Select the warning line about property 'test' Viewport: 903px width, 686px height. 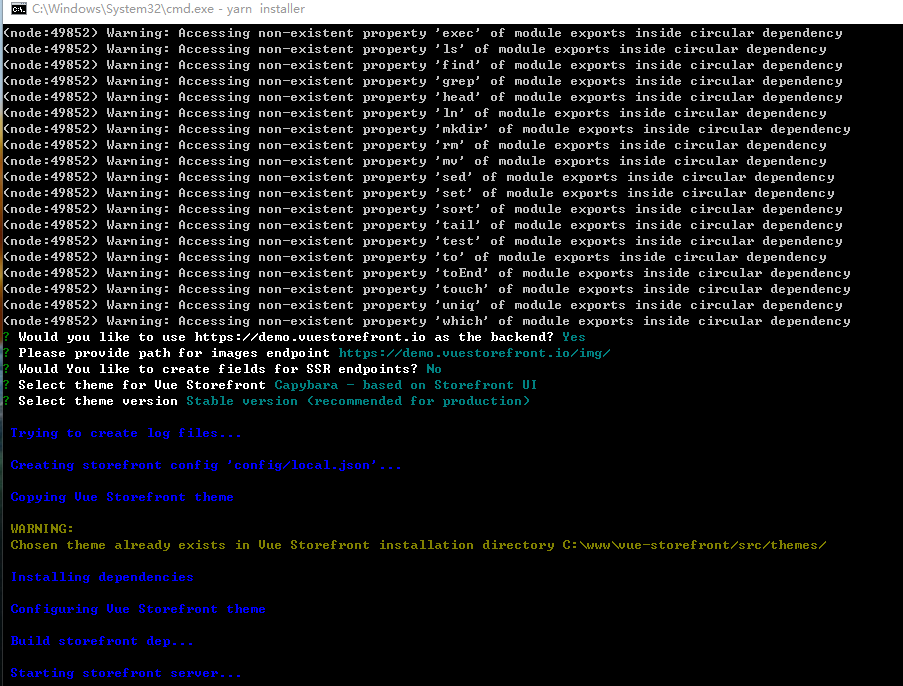point(423,241)
